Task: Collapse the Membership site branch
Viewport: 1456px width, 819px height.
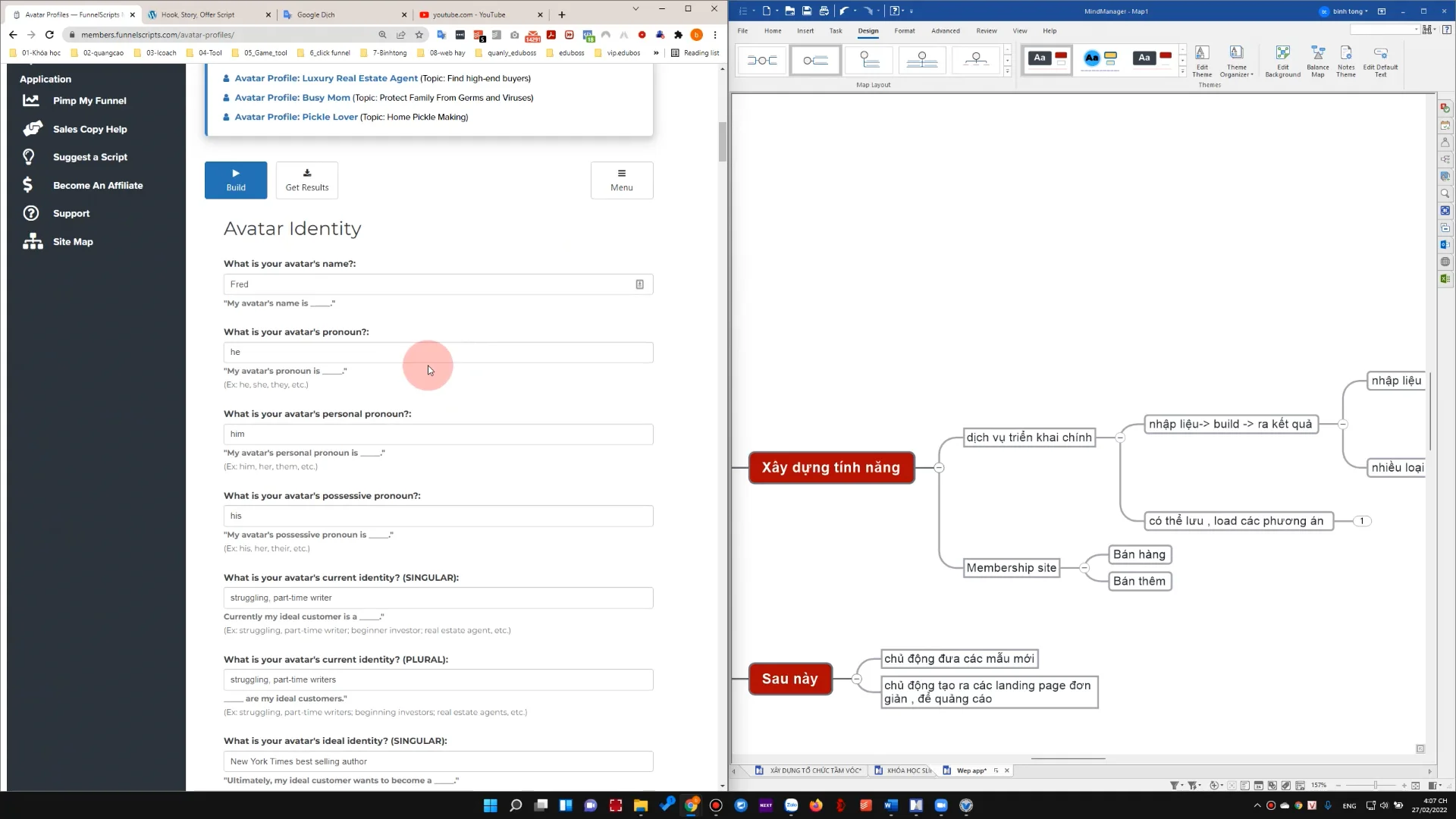Action: tap(1084, 568)
